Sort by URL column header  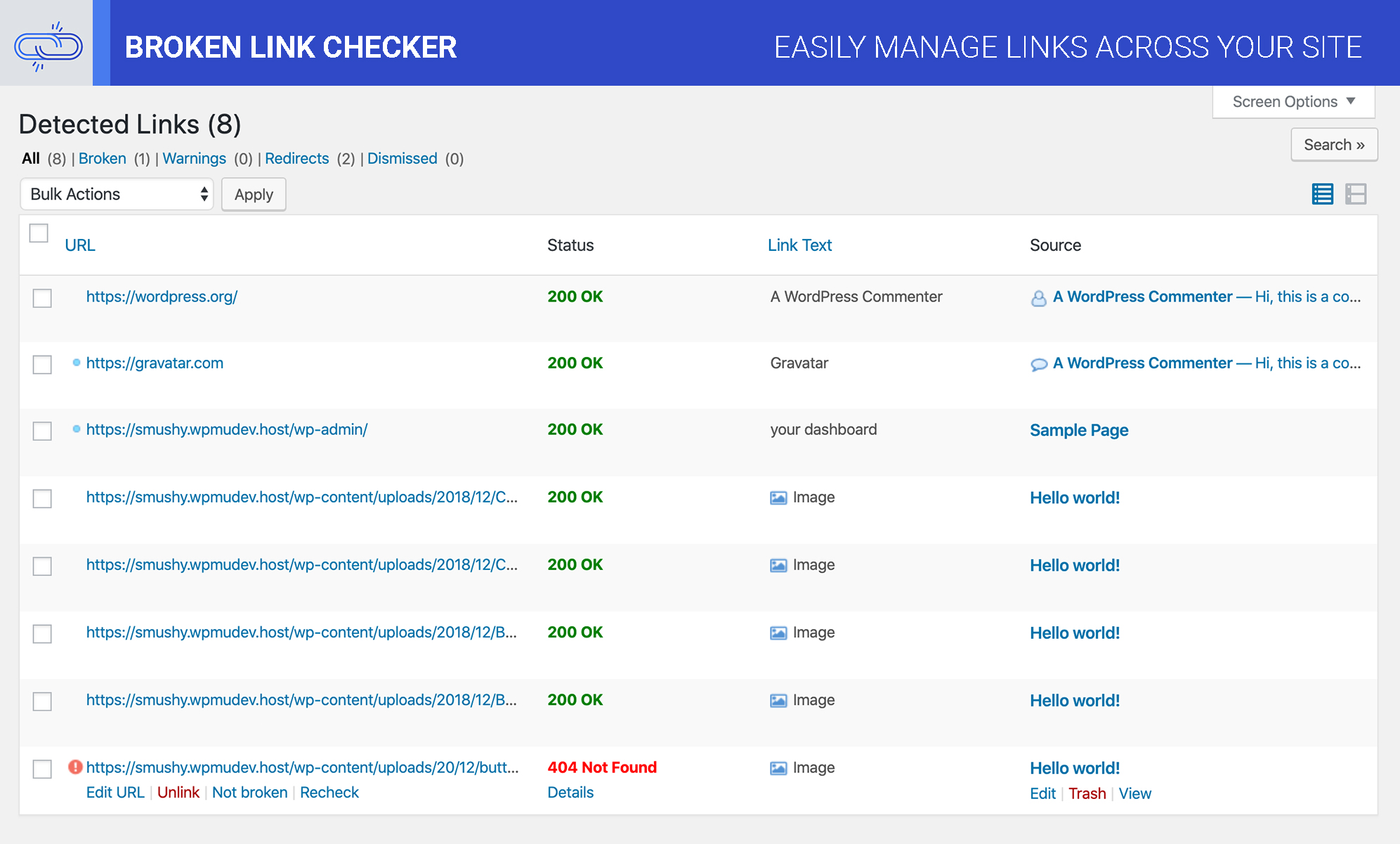pyautogui.click(x=79, y=245)
